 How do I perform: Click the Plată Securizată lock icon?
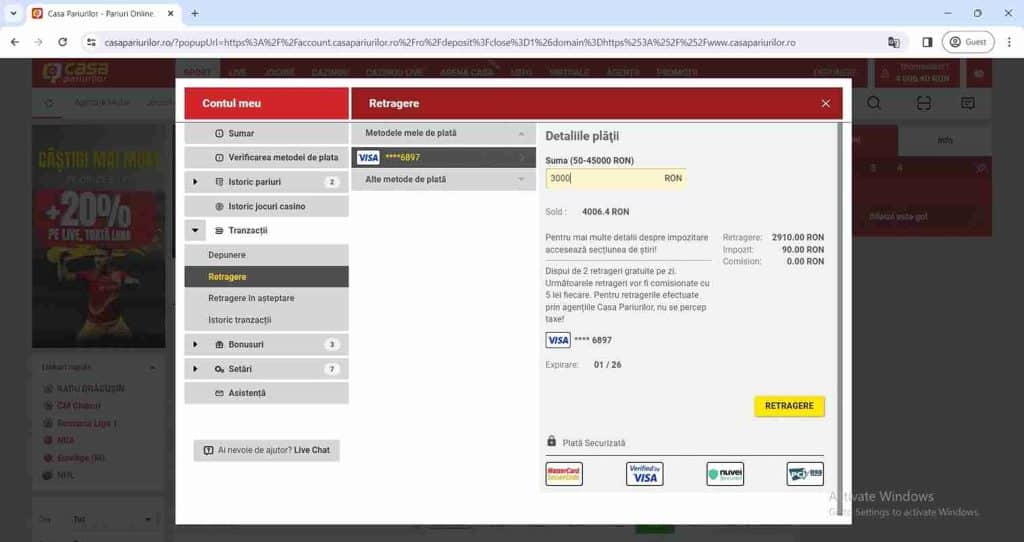click(551, 441)
